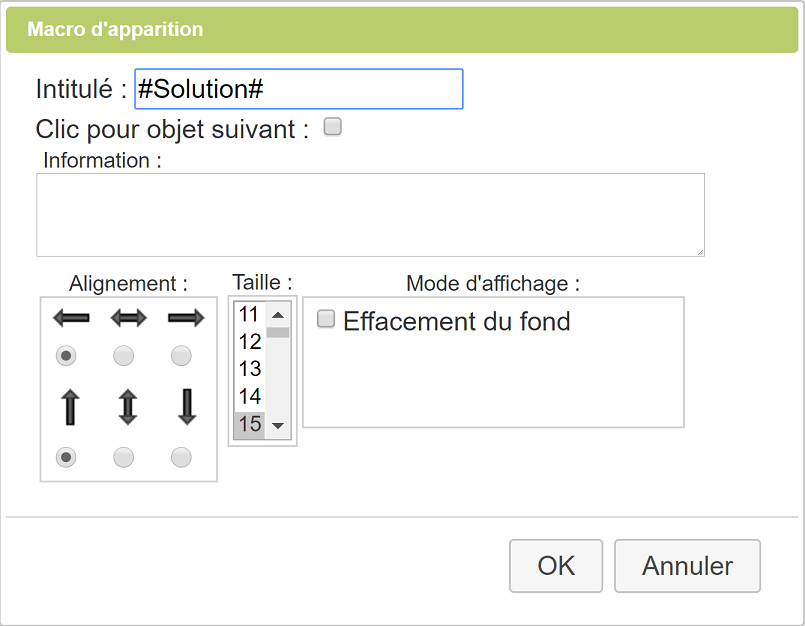
Task: Click into the Intitulé text field
Action: point(298,89)
